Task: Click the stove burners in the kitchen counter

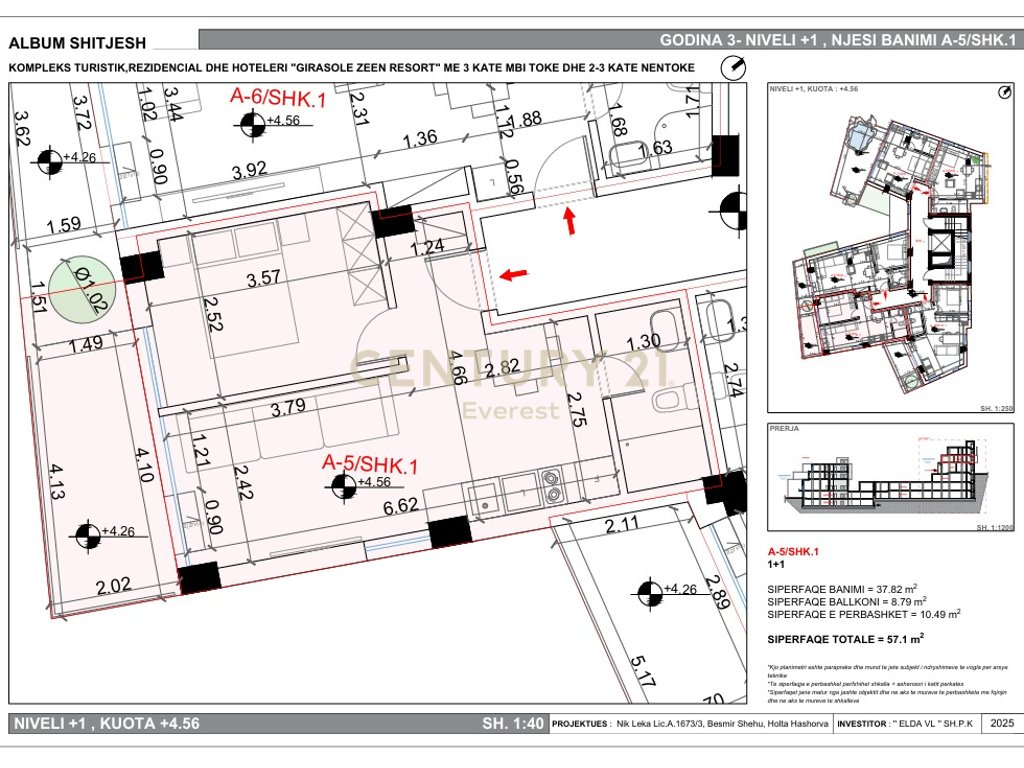Action: (x=554, y=487)
